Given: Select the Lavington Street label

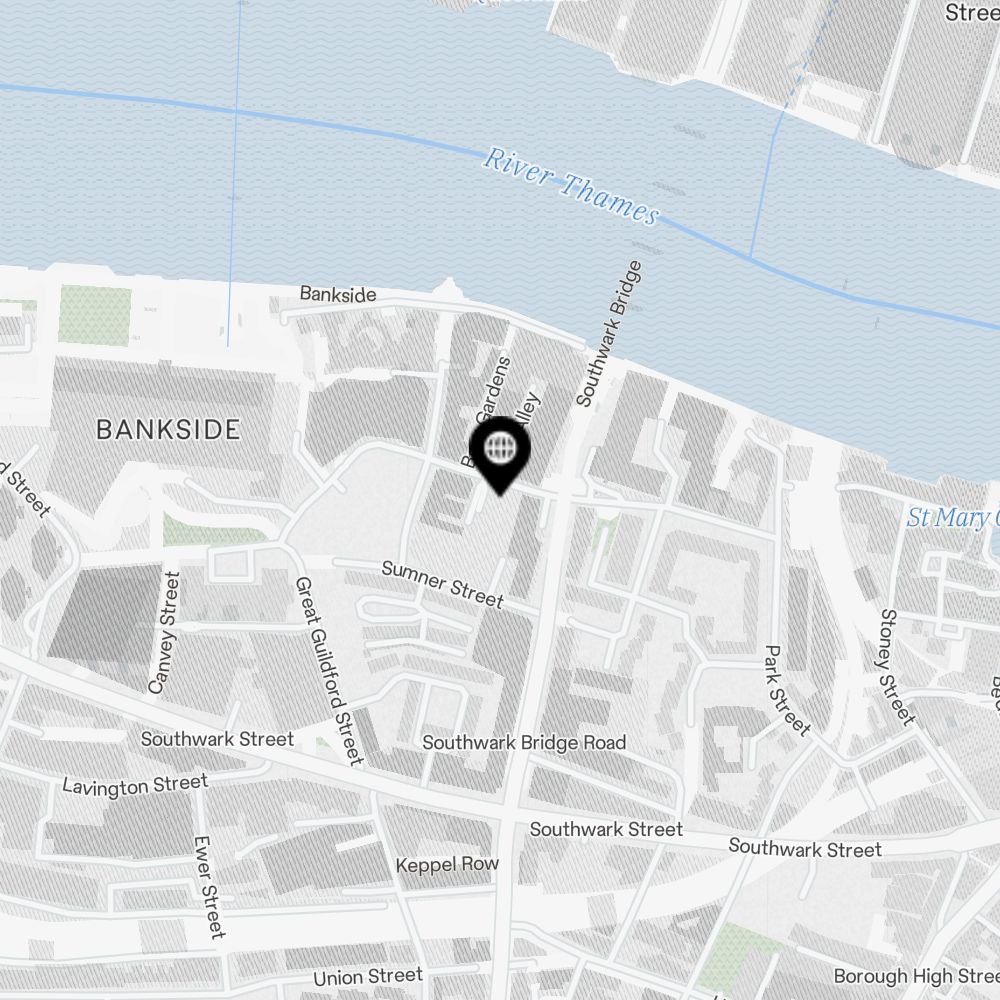Looking at the screenshot, I should (135, 784).
